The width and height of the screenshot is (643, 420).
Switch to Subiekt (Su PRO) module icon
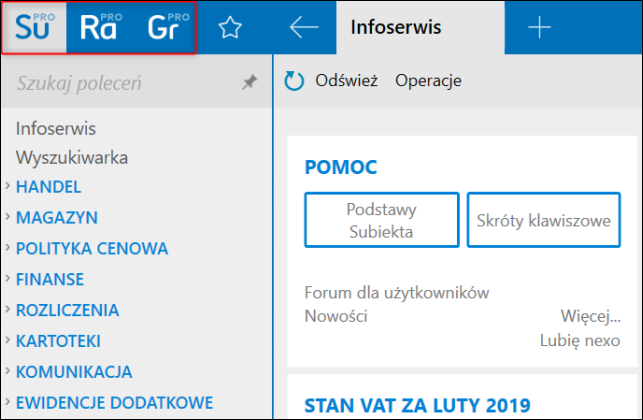pyautogui.click(x=35, y=28)
